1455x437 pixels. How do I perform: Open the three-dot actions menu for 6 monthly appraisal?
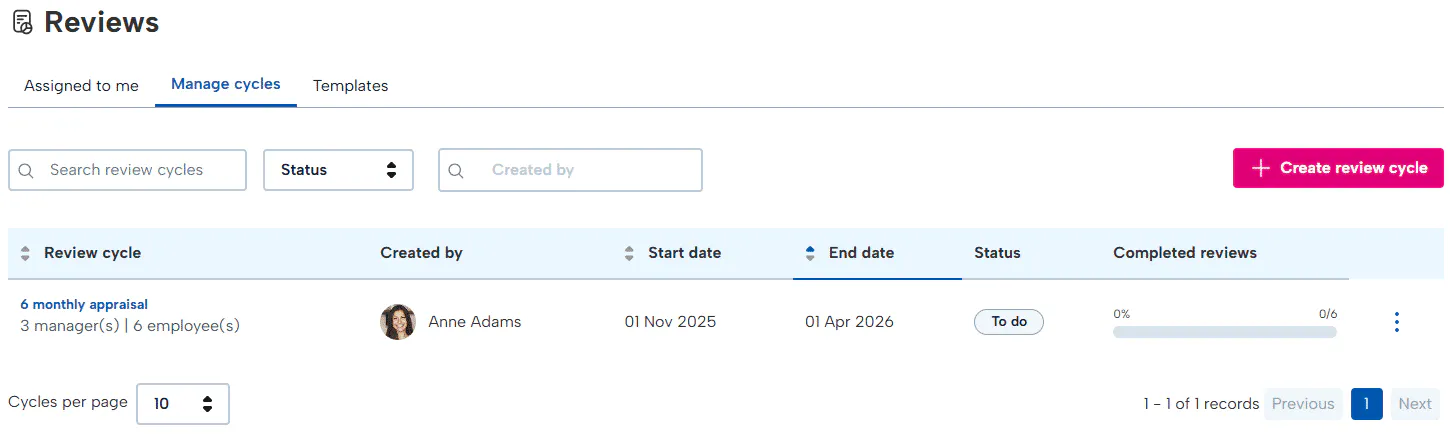[1396, 322]
